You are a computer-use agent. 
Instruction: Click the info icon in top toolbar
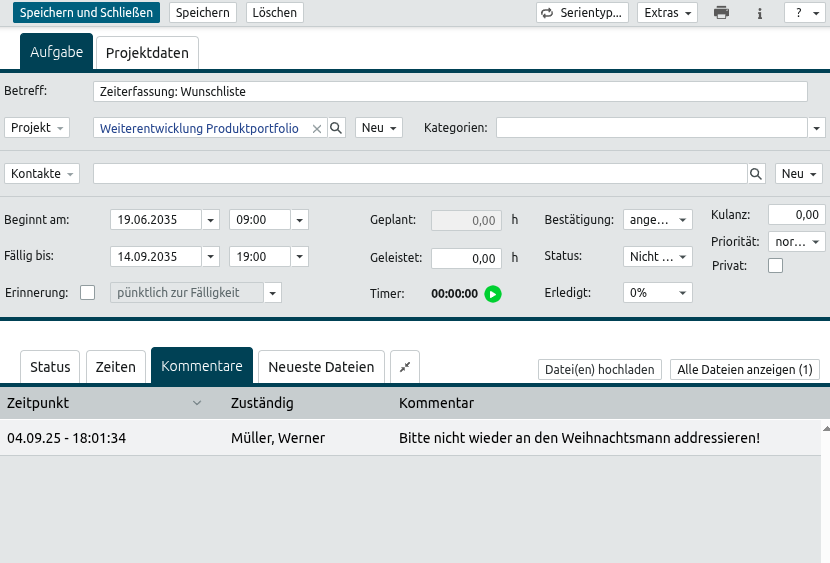760,13
